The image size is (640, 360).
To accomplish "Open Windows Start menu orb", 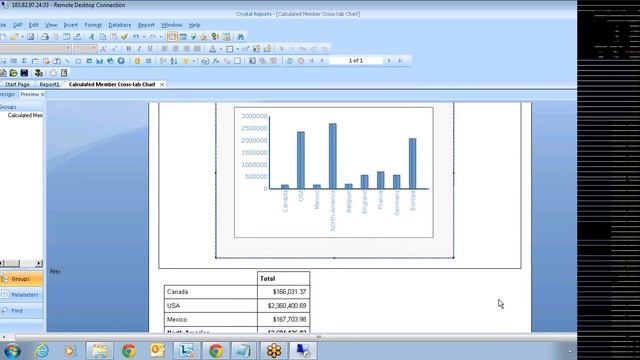I will coord(12,351).
